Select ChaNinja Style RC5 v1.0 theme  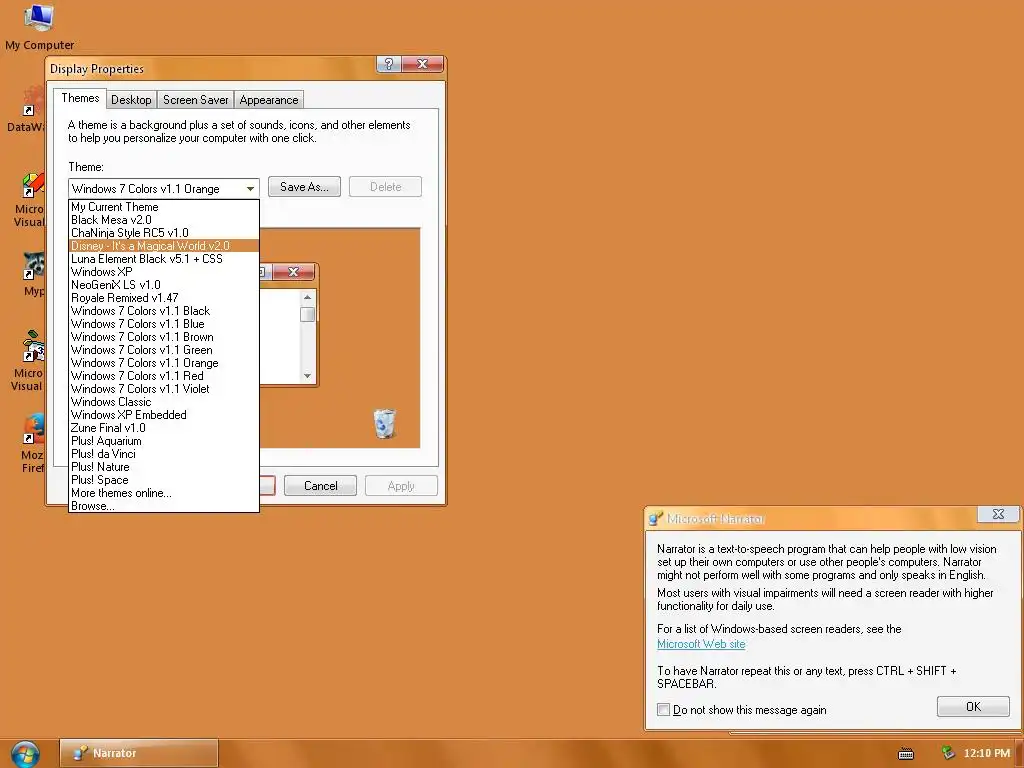click(164, 233)
